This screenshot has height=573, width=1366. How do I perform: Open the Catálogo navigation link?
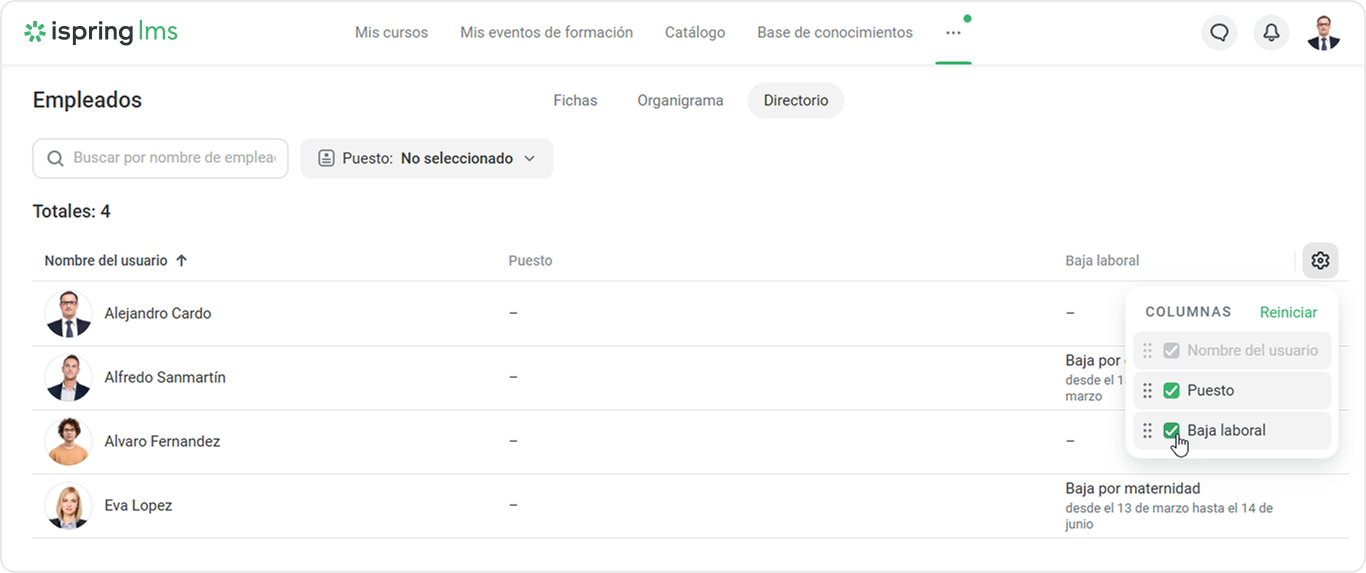[695, 33]
